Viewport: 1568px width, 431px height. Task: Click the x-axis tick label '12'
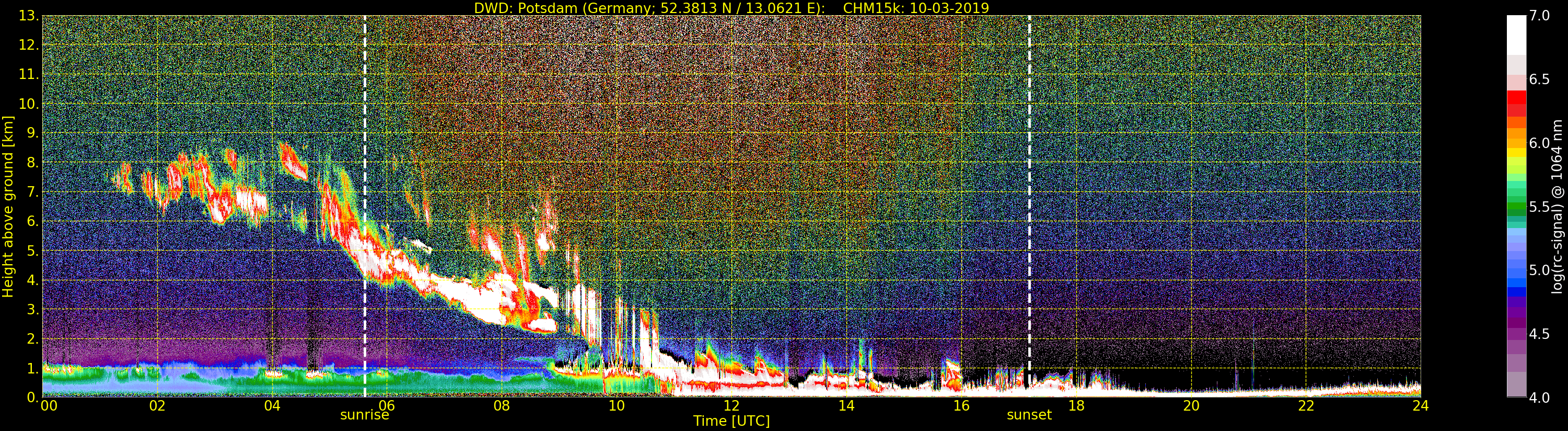click(731, 405)
